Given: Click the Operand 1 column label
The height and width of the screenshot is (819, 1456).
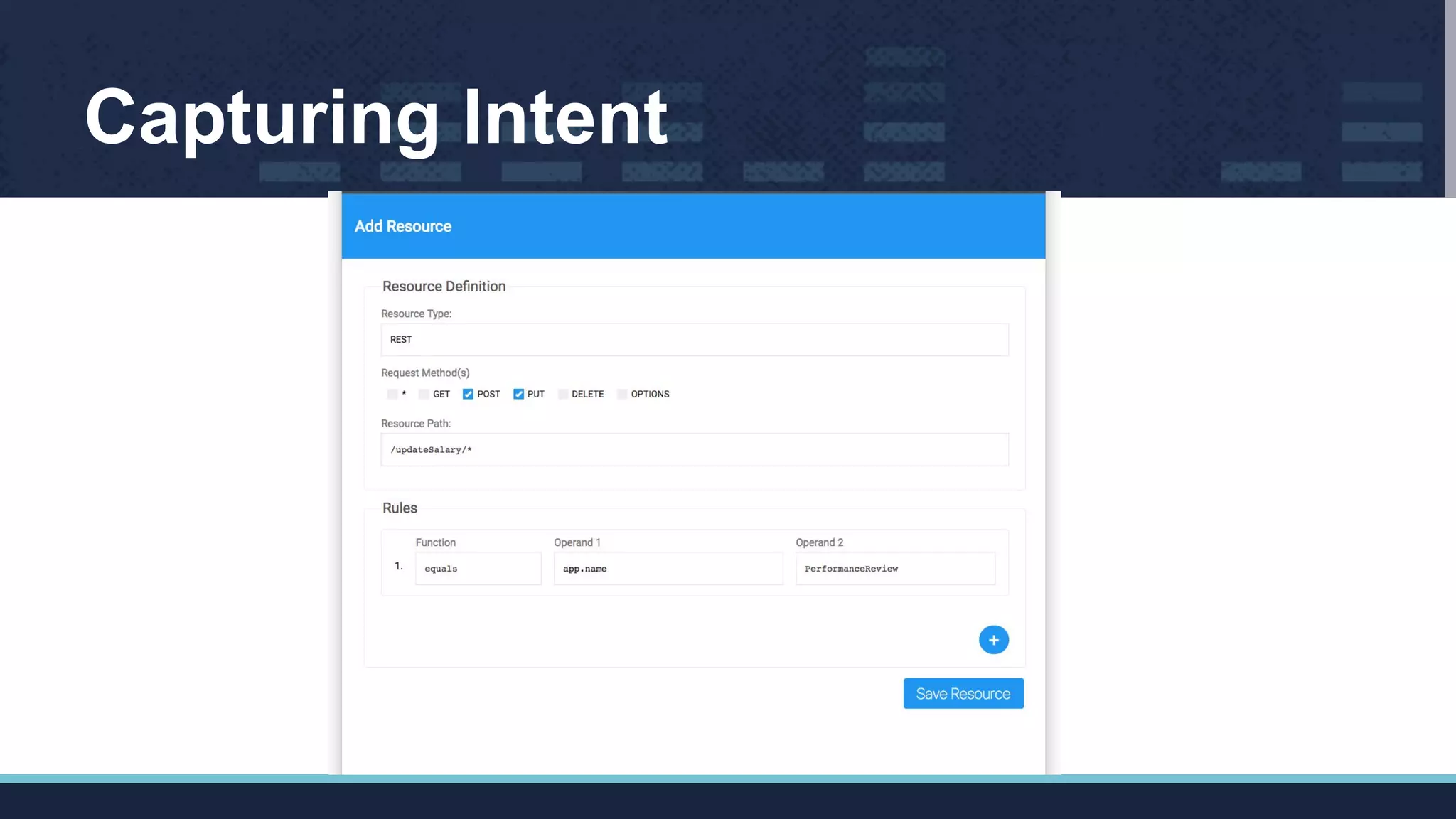Looking at the screenshot, I should tap(577, 542).
